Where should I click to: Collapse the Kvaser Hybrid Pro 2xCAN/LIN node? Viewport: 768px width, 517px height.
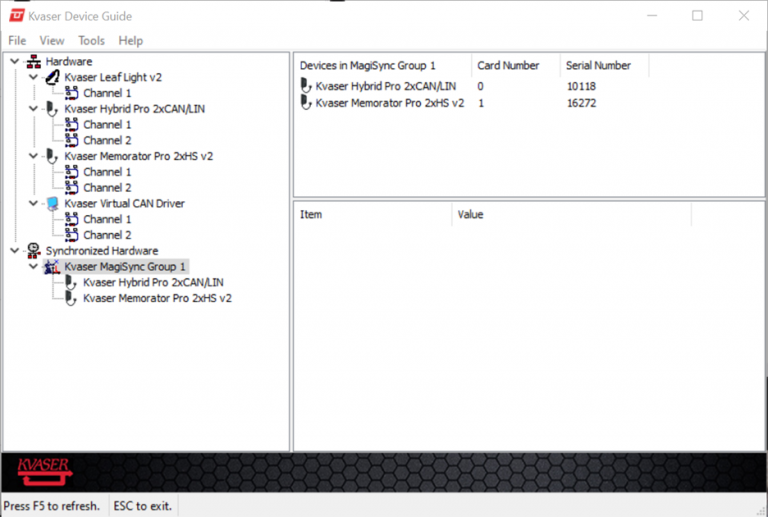(x=33, y=109)
